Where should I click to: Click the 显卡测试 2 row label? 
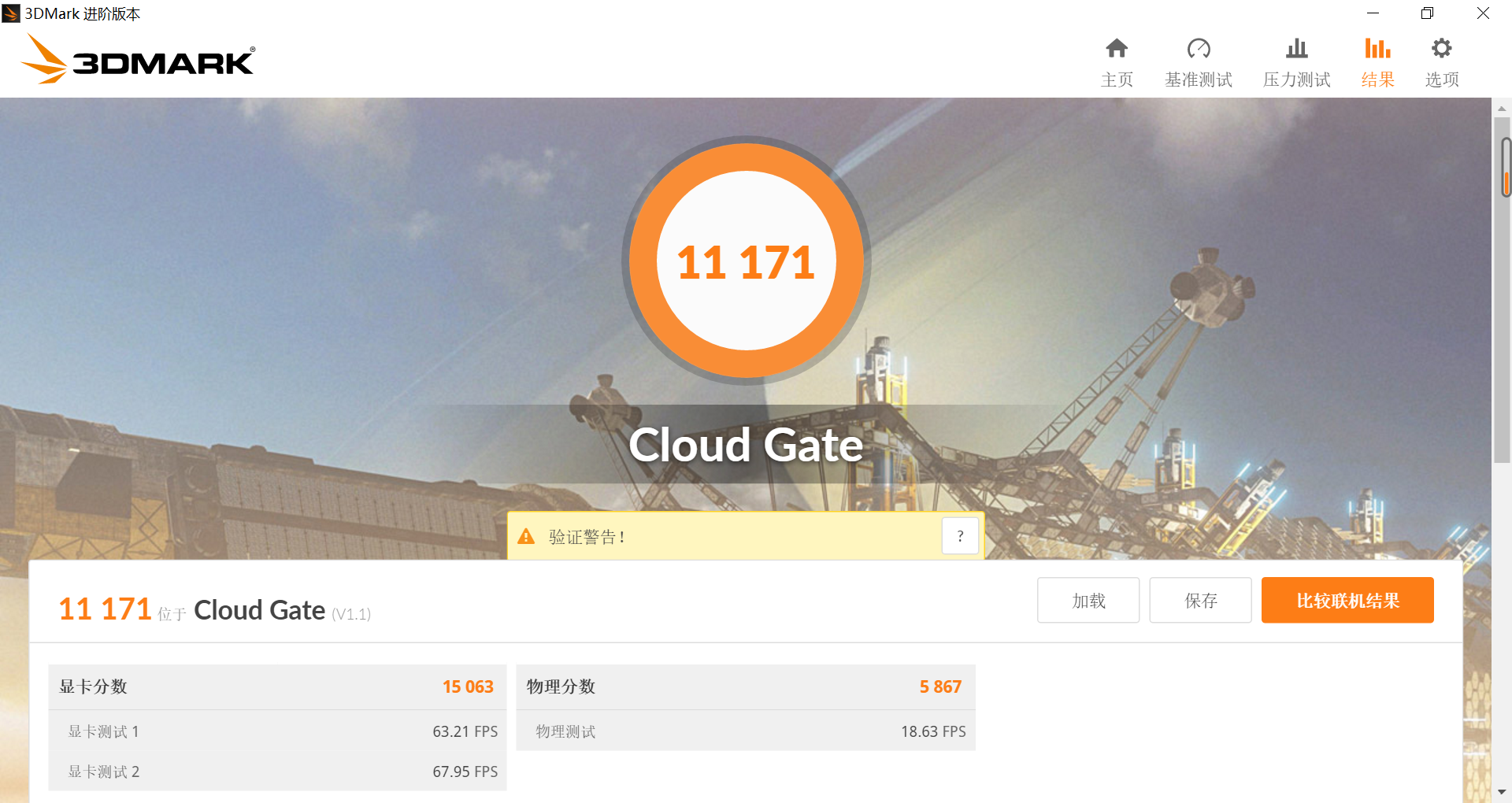click(x=103, y=772)
